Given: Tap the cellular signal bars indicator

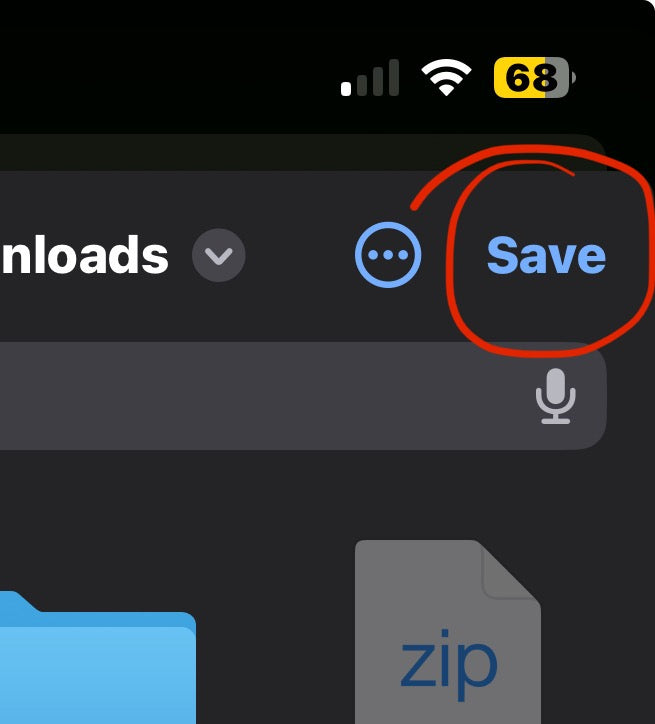Looking at the screenshot, I should (x=370, y=78).
